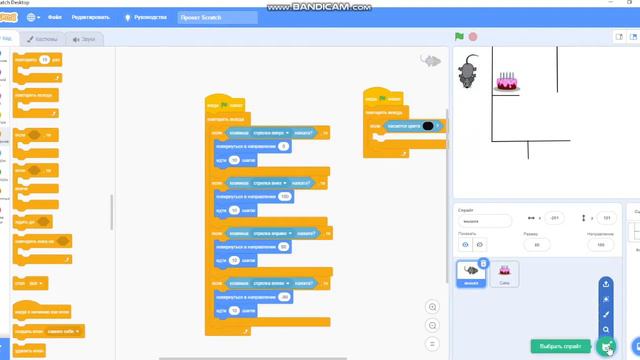Click the green flag to run

point(459,37)
